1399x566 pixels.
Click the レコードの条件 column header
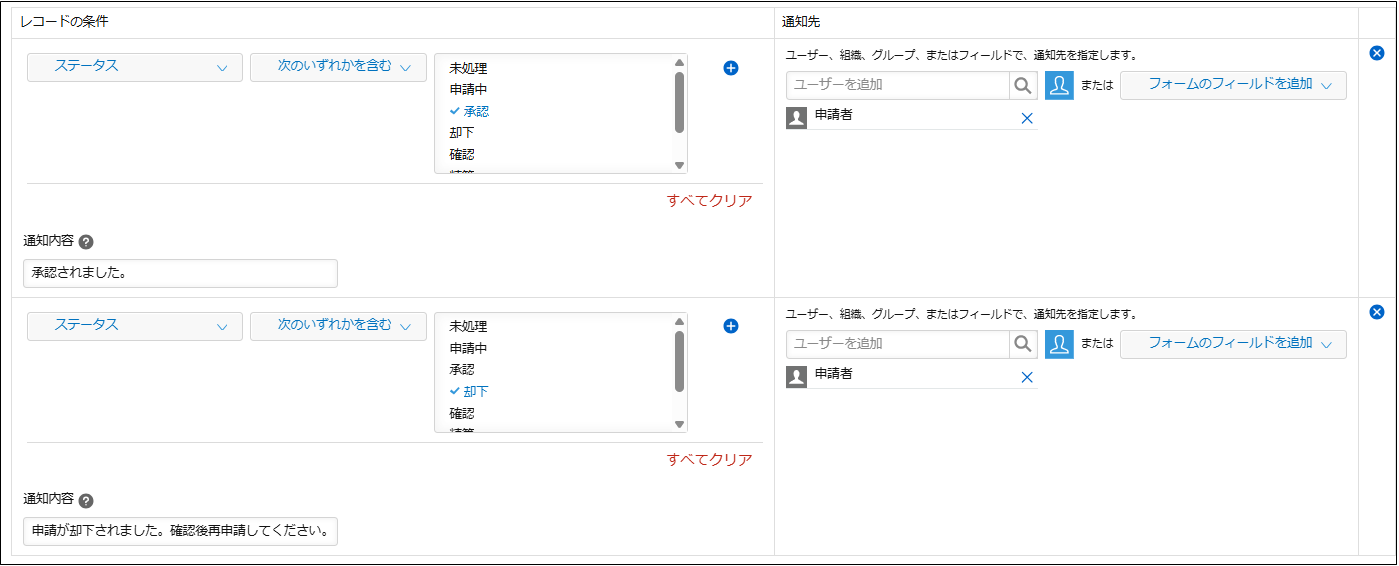click(65, 20)
